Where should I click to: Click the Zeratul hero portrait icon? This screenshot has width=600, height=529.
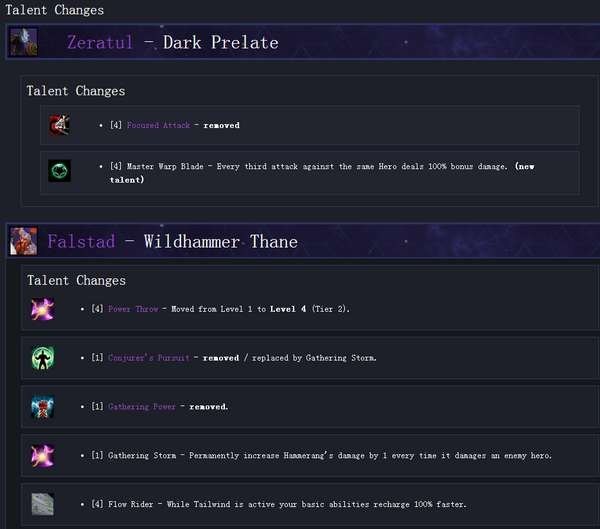tap(24, 42)
